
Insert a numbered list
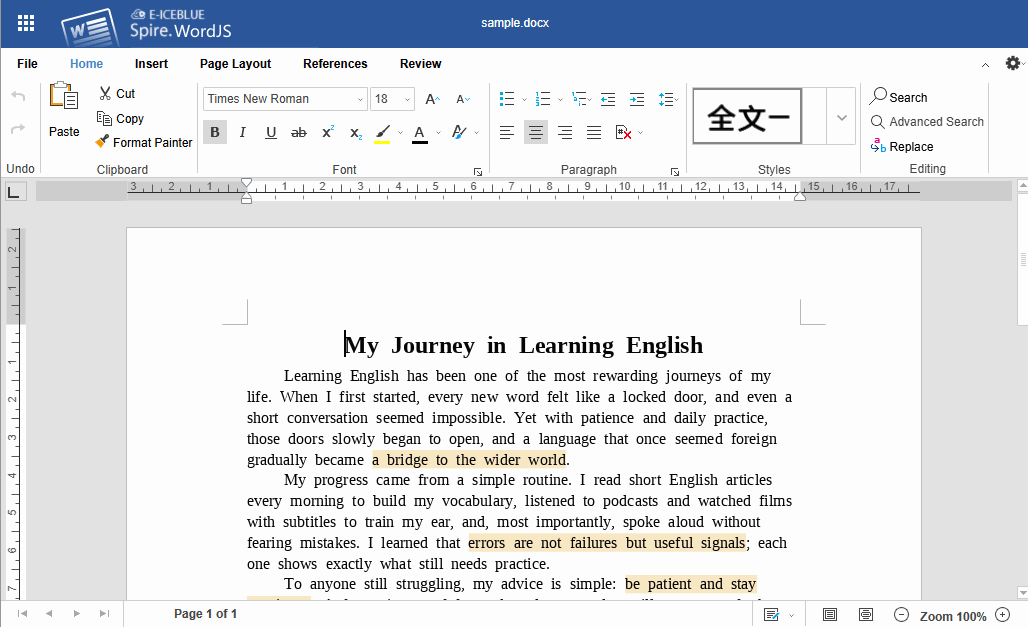pos(543,99)
